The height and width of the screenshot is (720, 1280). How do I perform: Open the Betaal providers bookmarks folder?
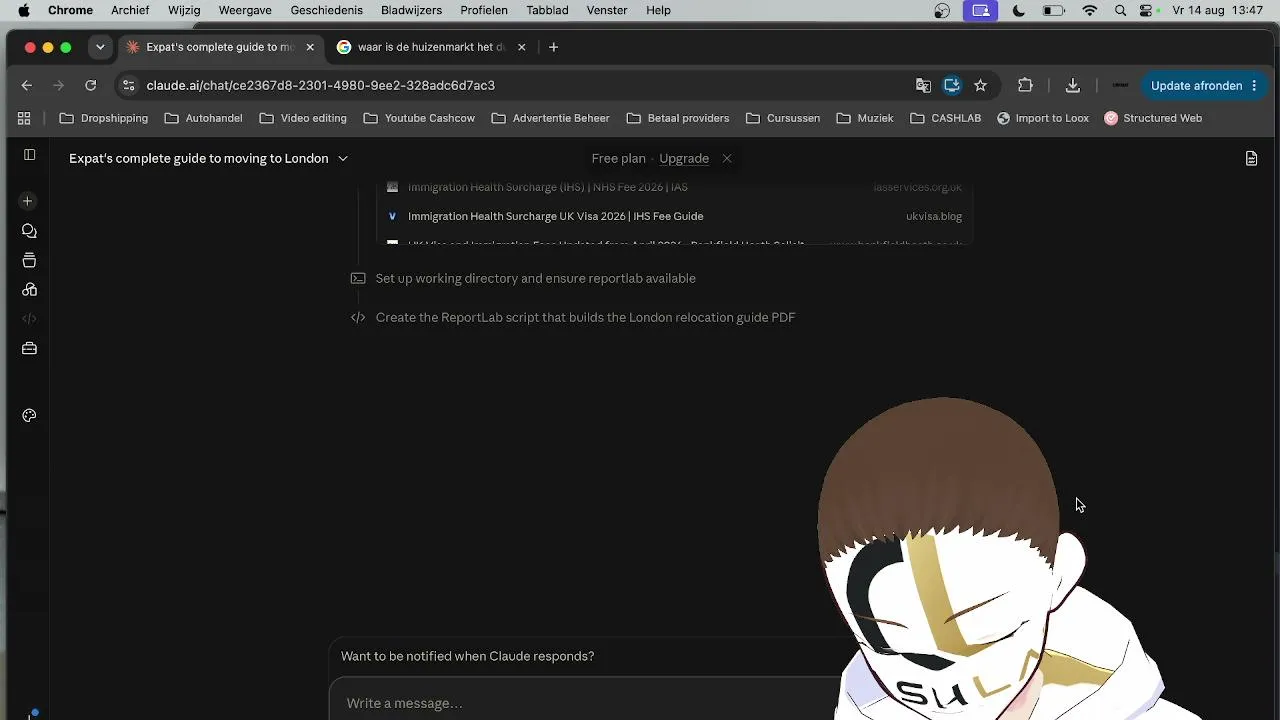point(678,118)
